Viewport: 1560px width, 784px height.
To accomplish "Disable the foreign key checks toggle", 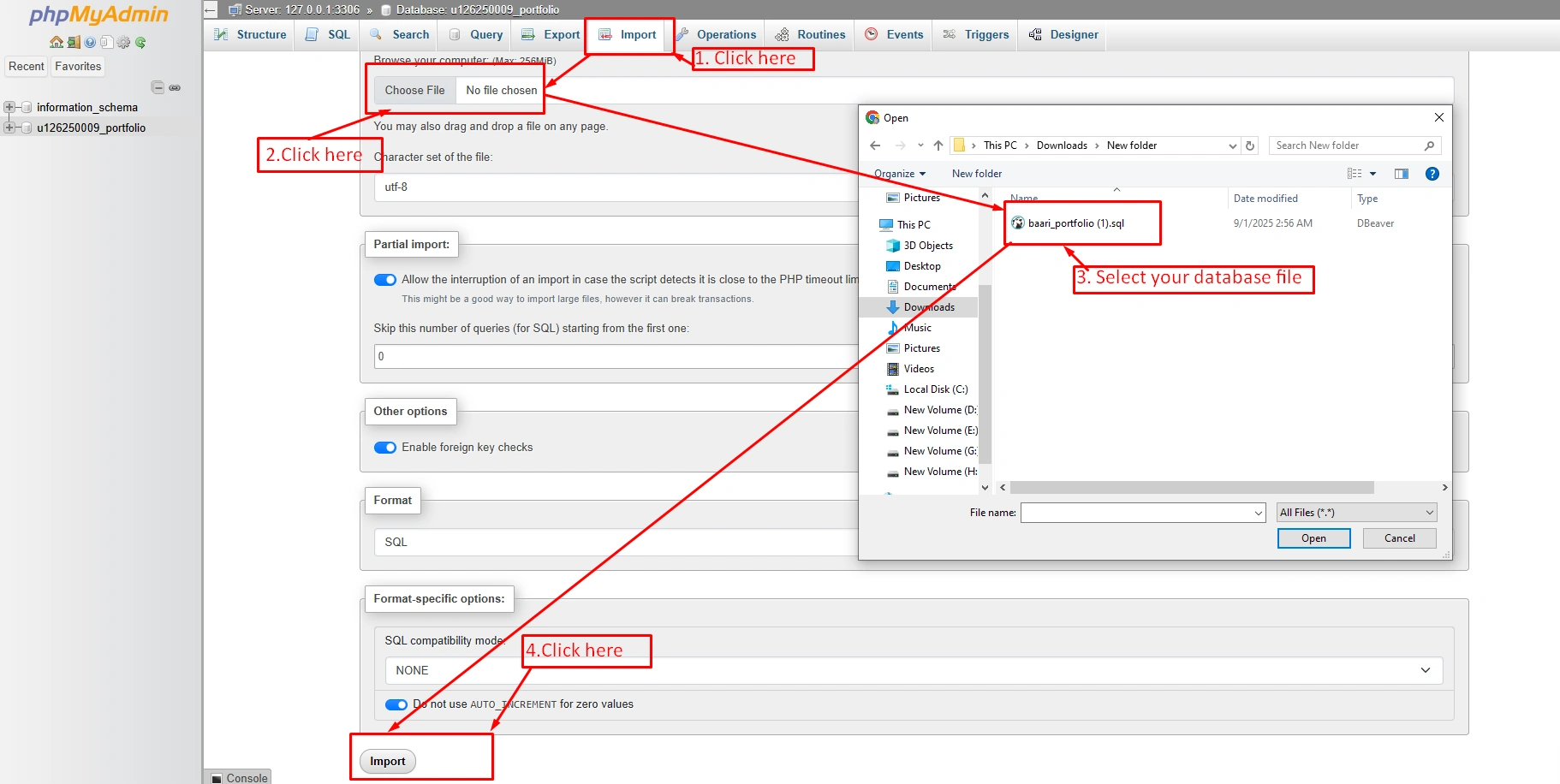I will (x=385, y=448).
